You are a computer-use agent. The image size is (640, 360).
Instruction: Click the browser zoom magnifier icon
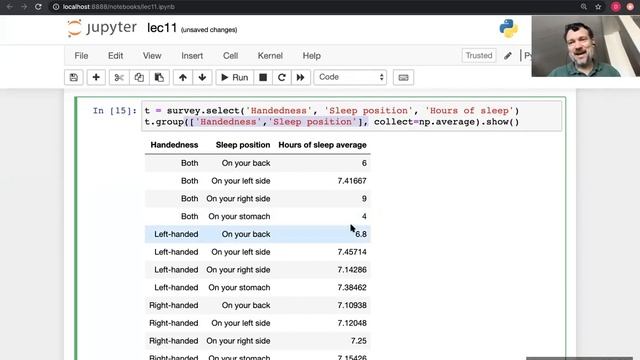point(584,7)
